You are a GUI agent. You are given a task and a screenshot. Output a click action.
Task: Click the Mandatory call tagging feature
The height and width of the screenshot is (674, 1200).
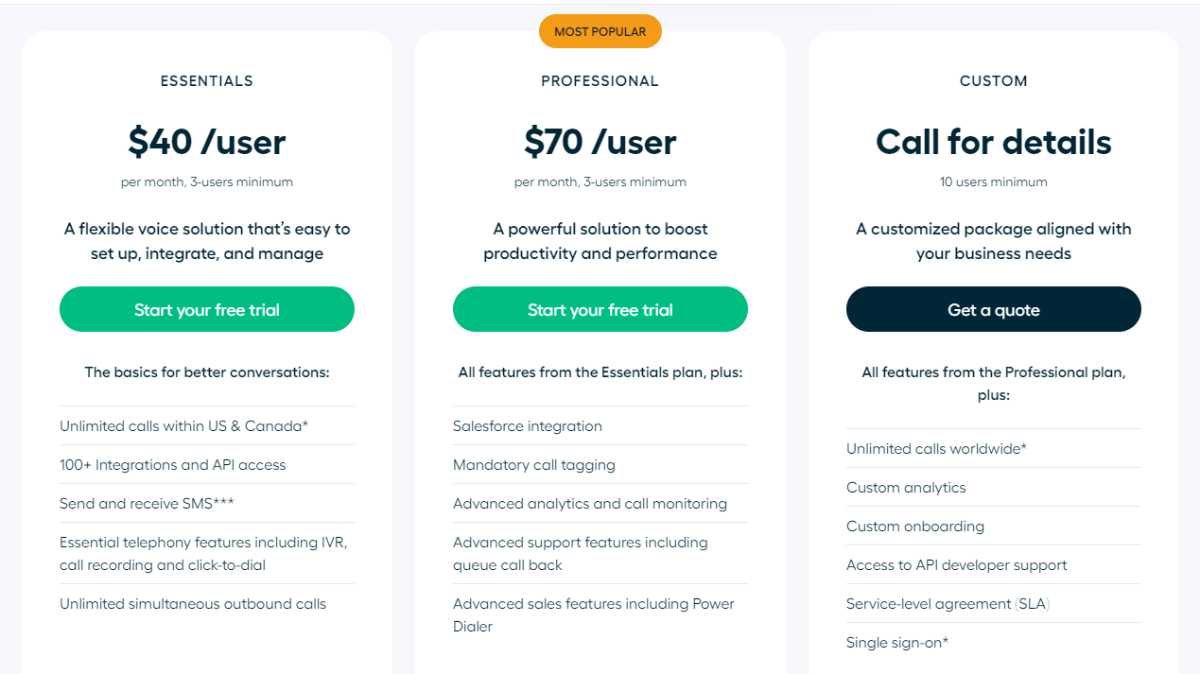pos(534,465)
